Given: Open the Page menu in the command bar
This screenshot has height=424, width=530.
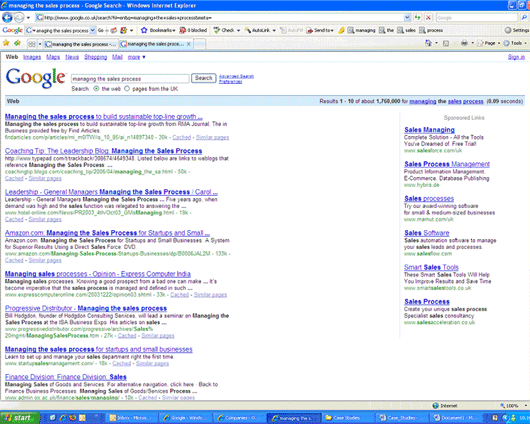Looking at the screenshot, I should tap(488, 43).
